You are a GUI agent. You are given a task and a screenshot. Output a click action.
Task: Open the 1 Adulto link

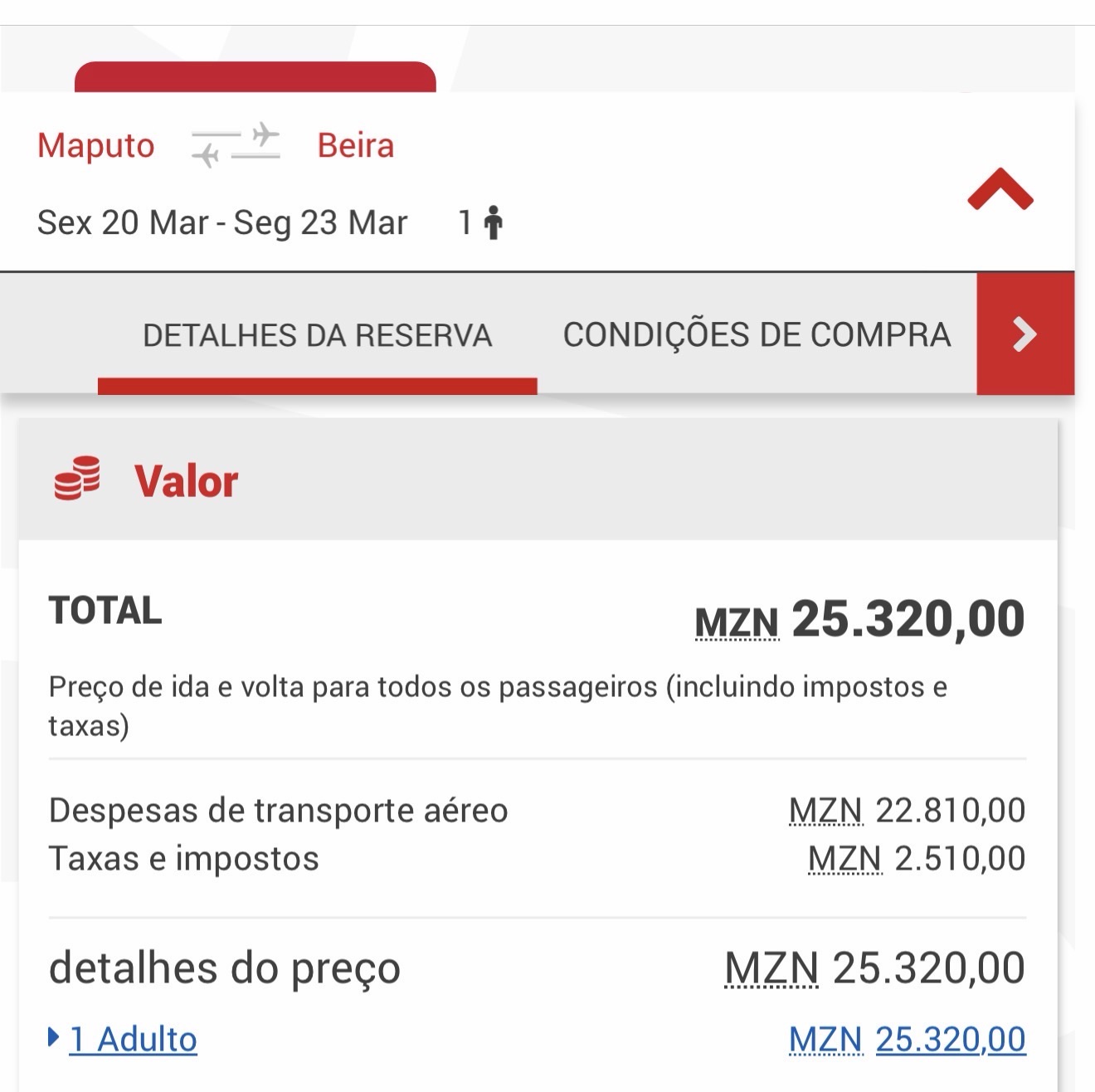tap(134, 1039)
